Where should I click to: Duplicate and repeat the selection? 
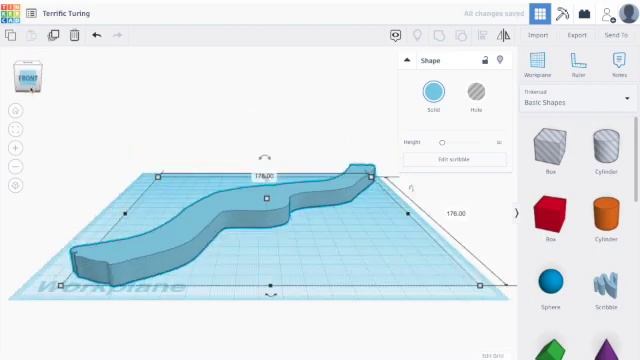53,35
